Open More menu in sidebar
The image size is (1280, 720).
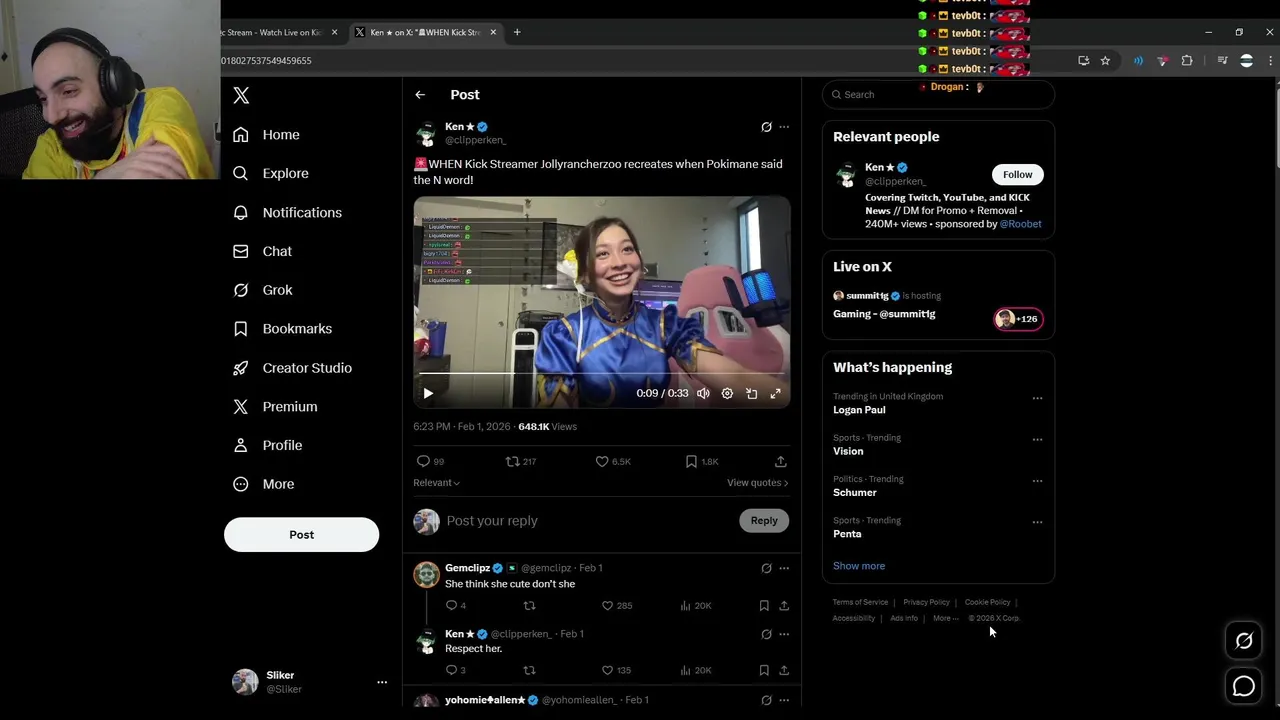pos(263,484)
